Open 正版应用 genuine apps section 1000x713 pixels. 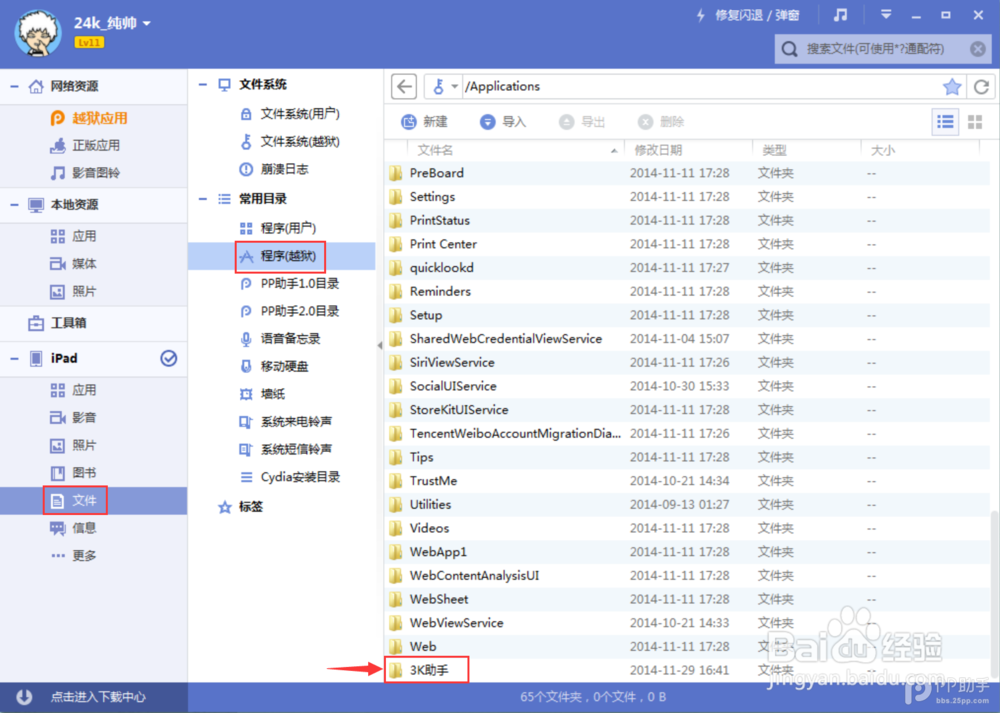[85, 145]
